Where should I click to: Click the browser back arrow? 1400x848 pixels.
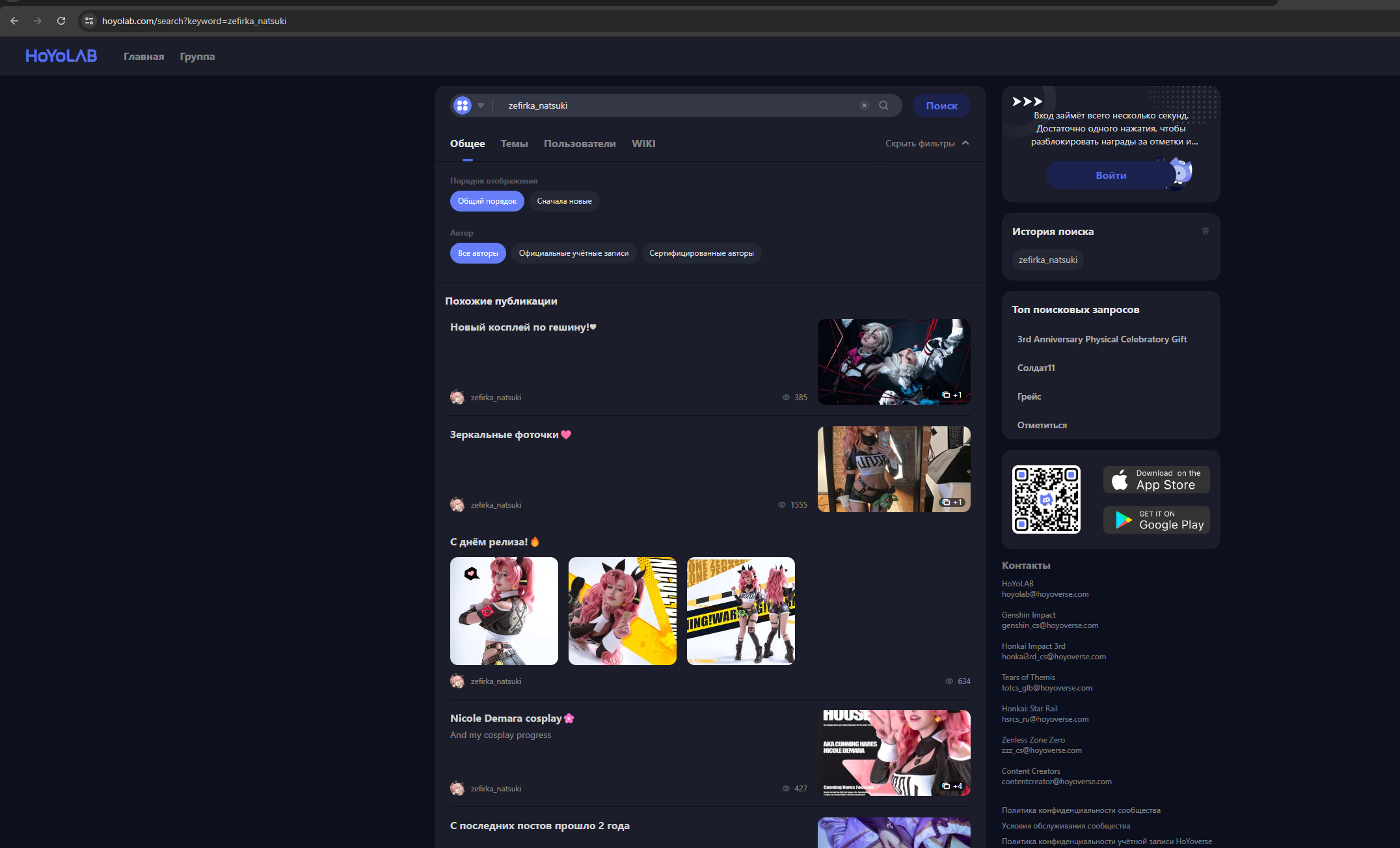pos(14,21)
